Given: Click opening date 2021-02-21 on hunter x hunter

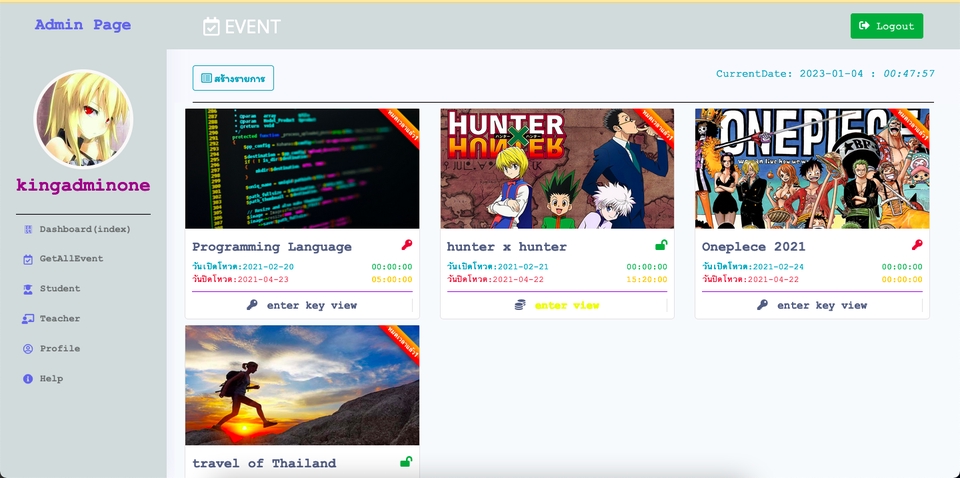Looking at the screenshot, I should (523, 267).
